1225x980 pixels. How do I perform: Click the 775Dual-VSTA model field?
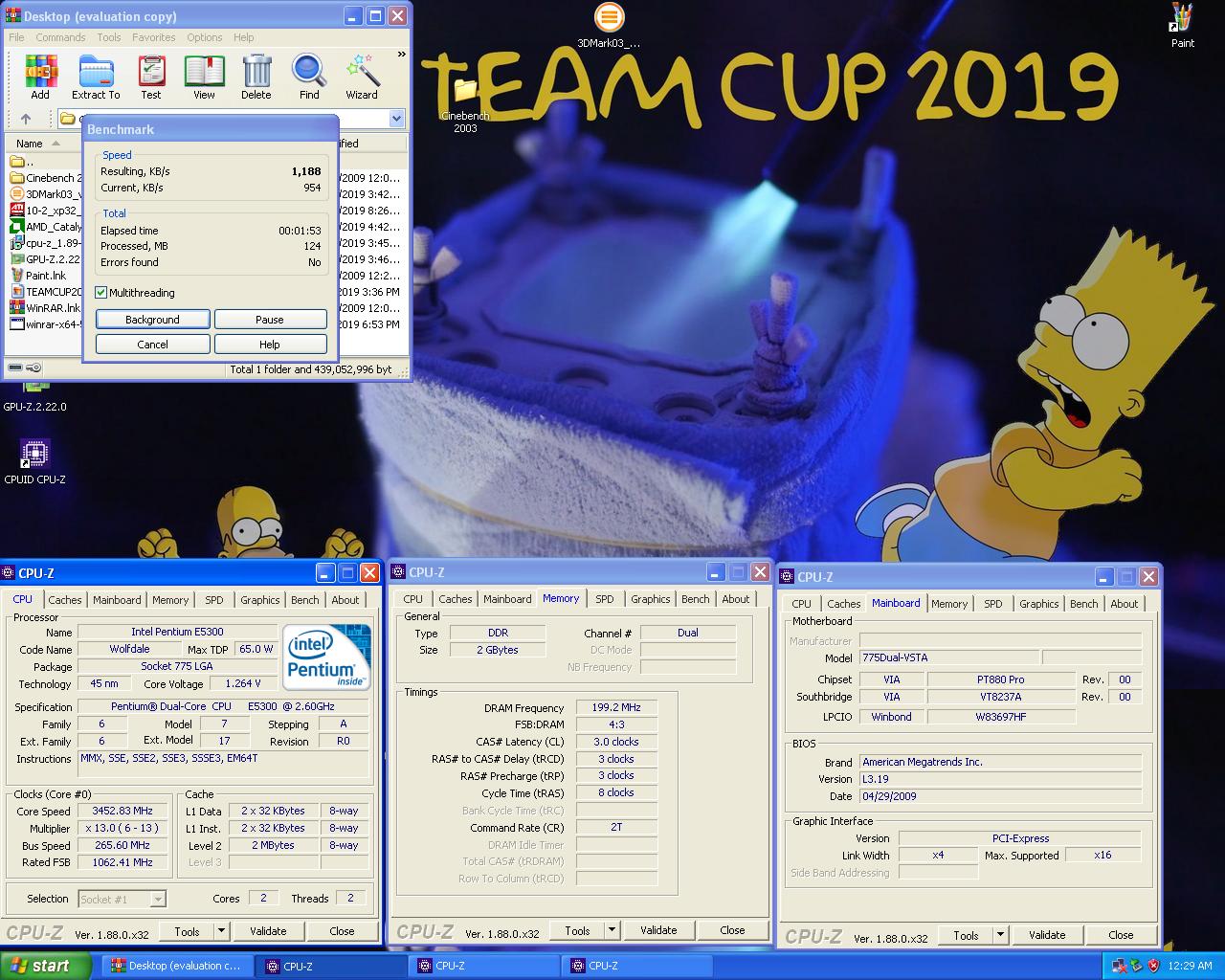point(948,658)
